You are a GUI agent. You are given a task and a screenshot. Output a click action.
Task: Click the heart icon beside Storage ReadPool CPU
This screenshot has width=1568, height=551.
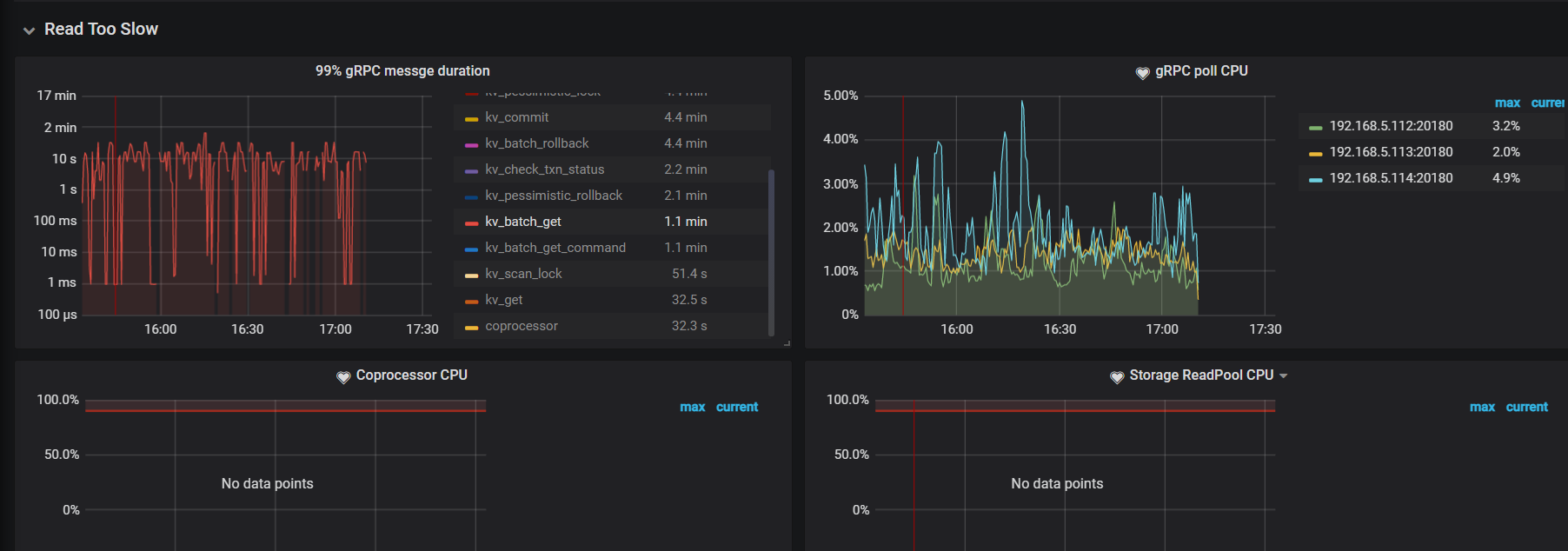pyautogui.click(x=1117, y=376)
